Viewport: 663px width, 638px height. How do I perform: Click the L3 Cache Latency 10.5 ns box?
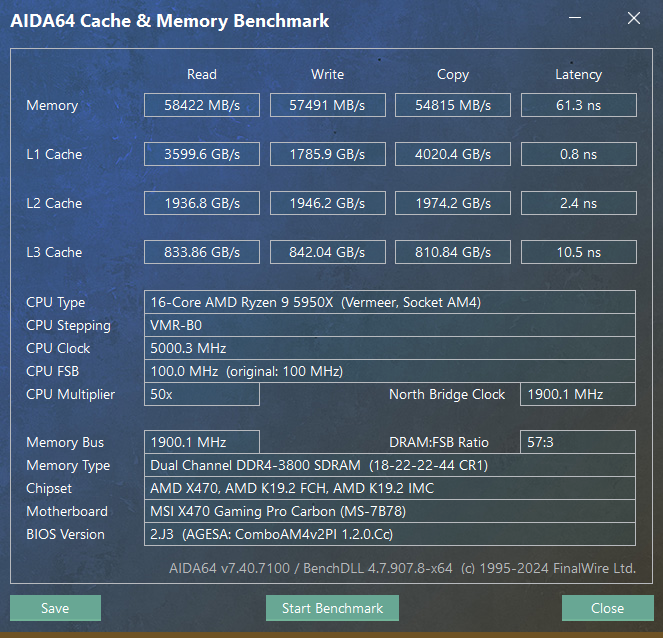(x=578, y=252)
